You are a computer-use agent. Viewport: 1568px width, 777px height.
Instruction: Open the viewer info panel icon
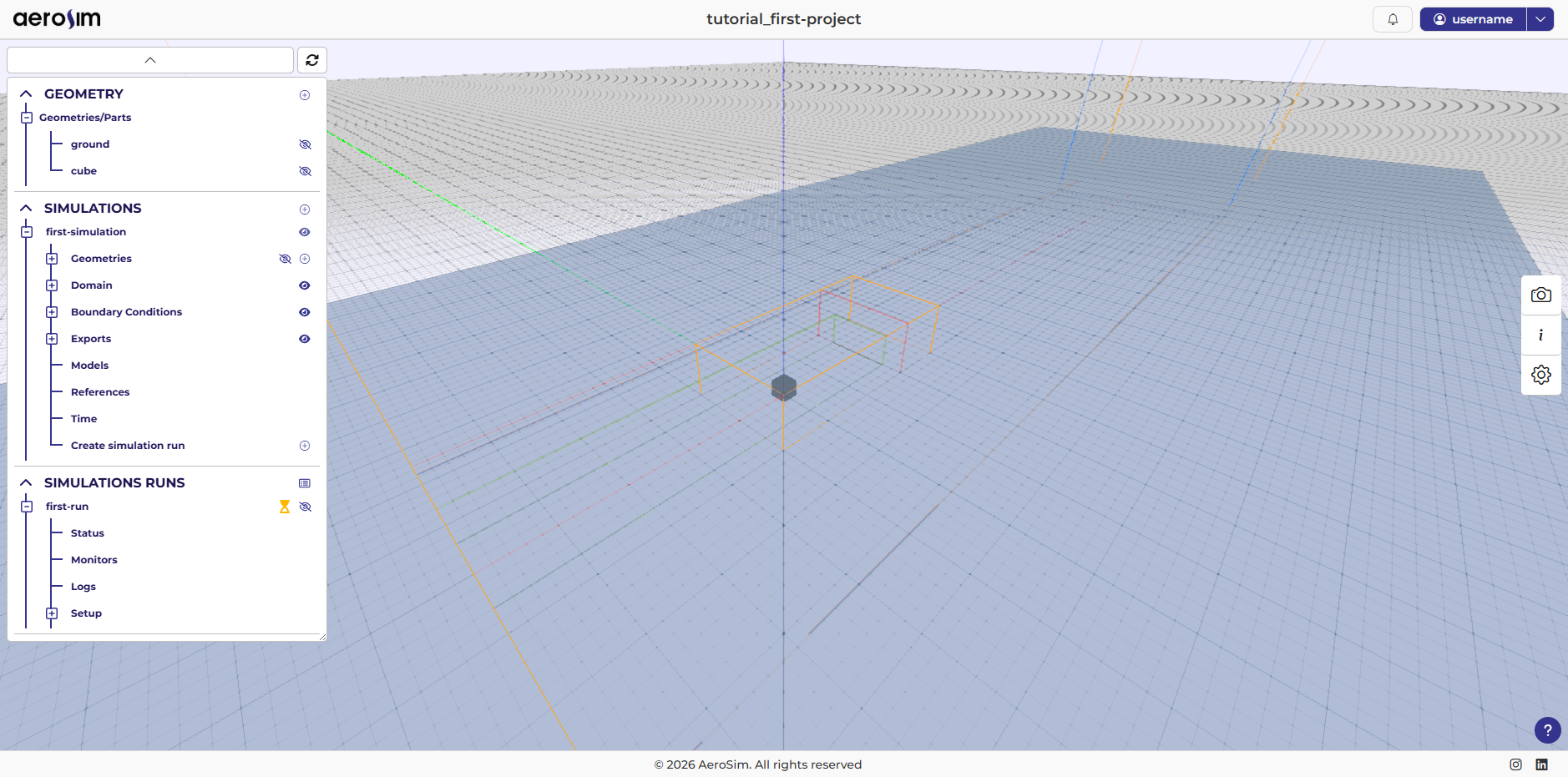tap(1540, 336)
